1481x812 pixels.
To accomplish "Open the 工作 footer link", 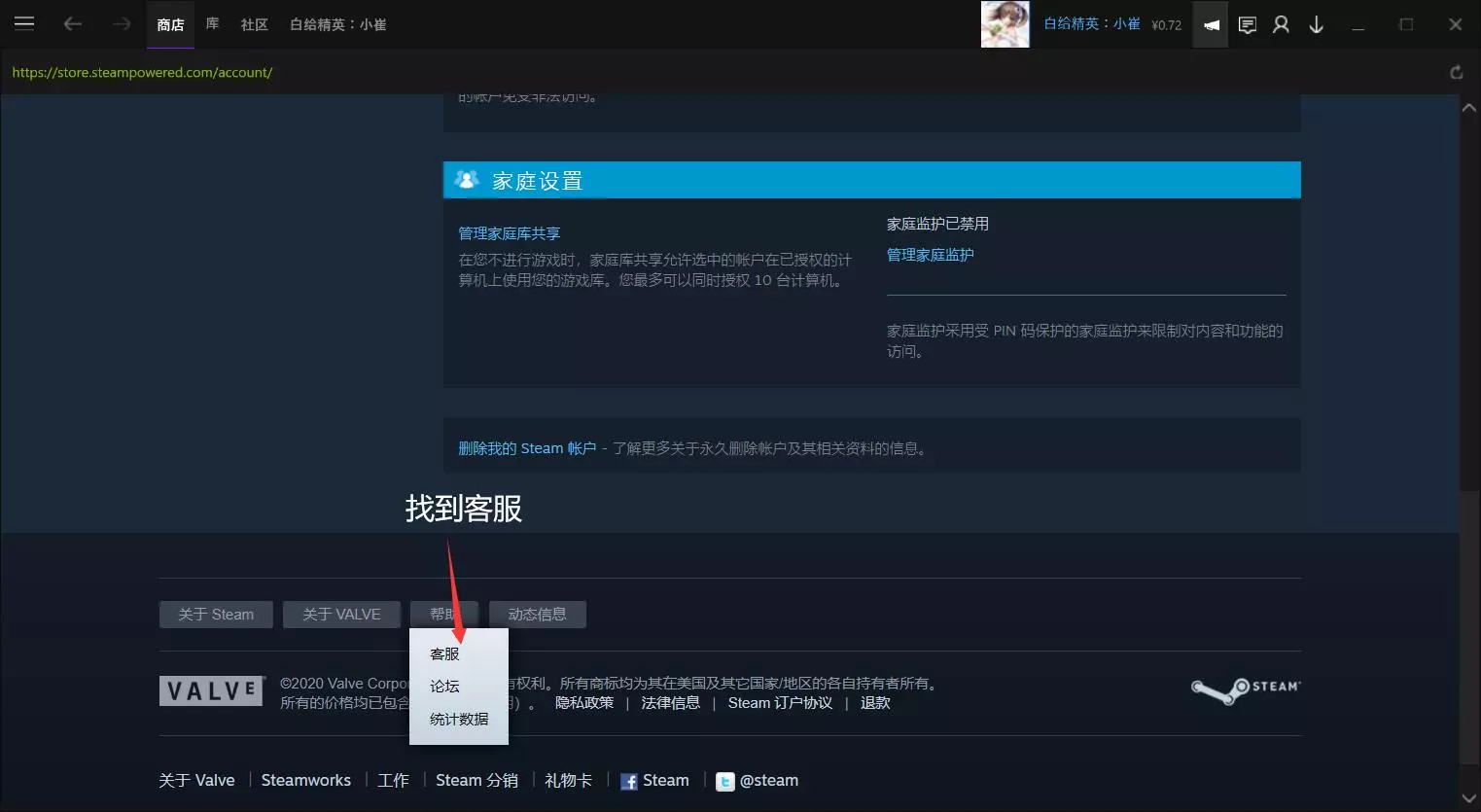I will coord(393,781).
